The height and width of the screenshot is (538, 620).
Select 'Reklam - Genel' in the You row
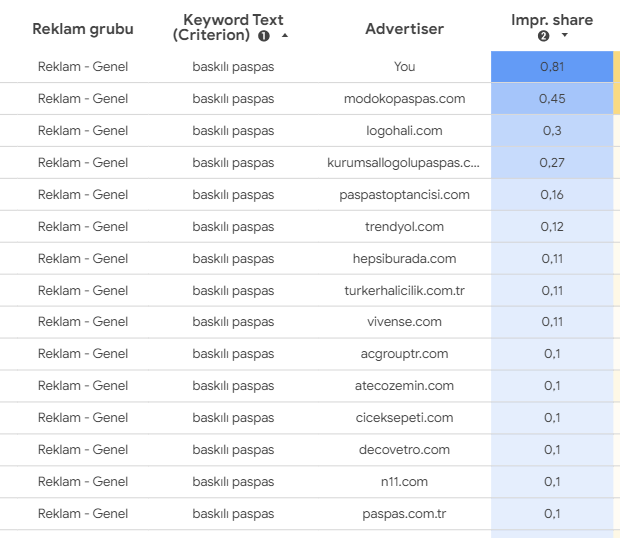[83, 66]
